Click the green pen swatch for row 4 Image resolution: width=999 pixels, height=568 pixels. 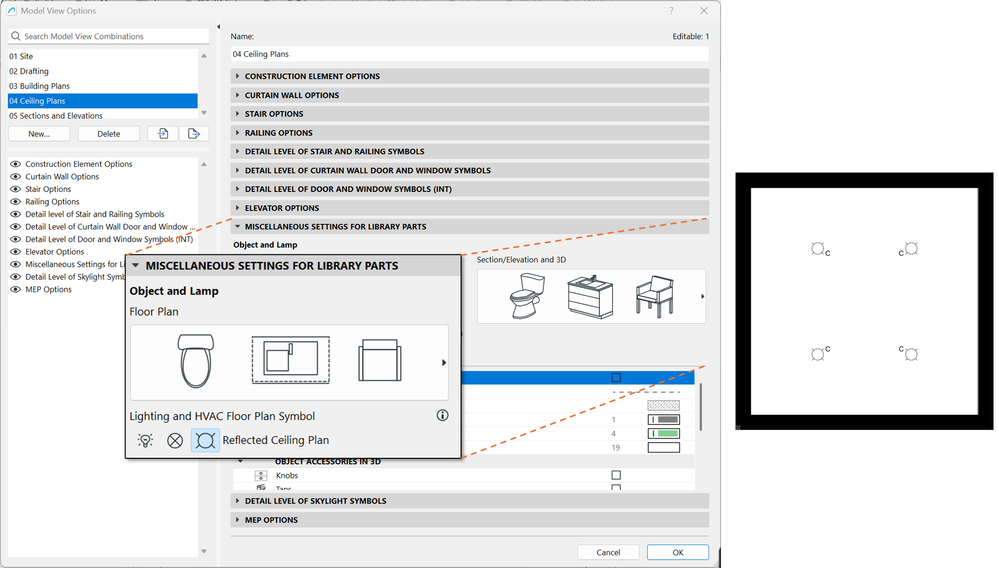[x=663, y=434]
